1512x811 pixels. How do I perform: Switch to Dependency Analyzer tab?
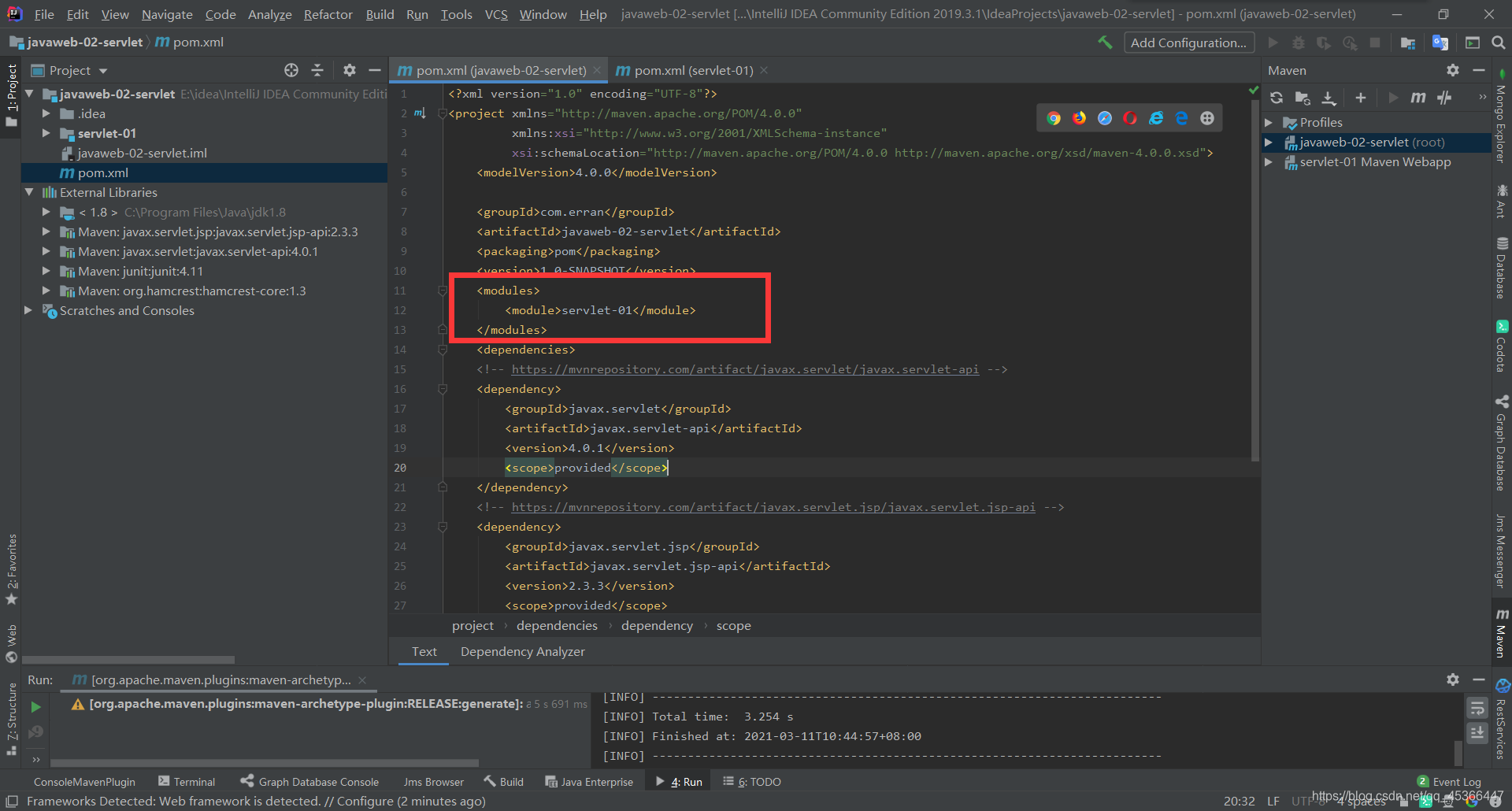click(x=522, y=652)
